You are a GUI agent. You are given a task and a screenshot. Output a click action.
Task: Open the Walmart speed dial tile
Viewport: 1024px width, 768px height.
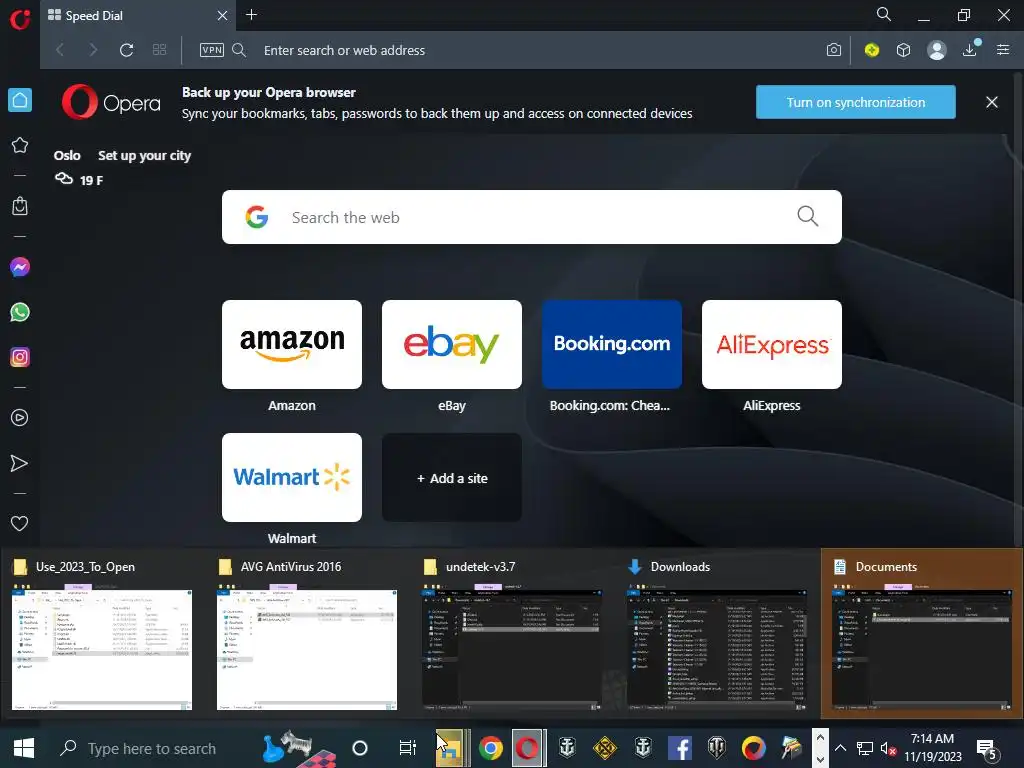tap(292, 477)
